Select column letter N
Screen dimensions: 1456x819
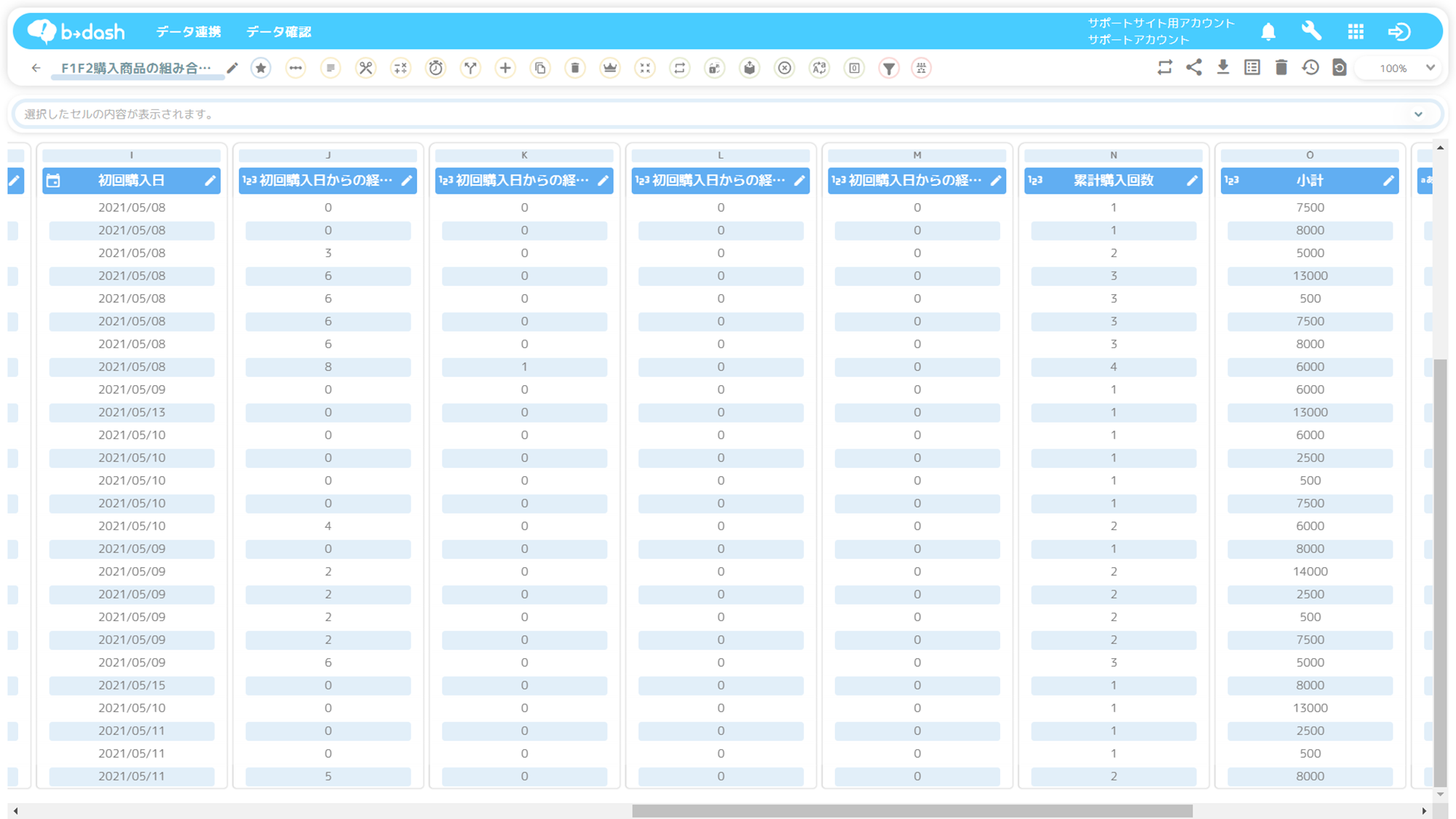[1113, 155]
